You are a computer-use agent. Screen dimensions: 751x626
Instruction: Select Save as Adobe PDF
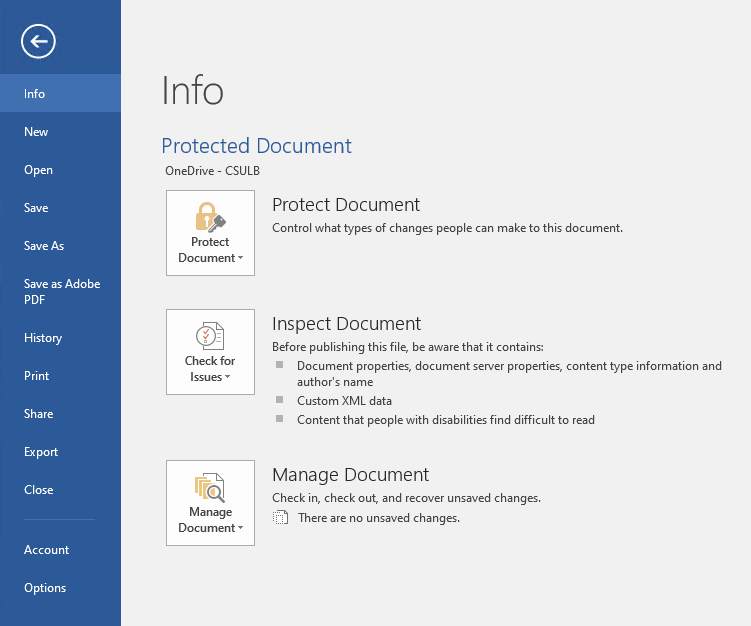point(60,292)
